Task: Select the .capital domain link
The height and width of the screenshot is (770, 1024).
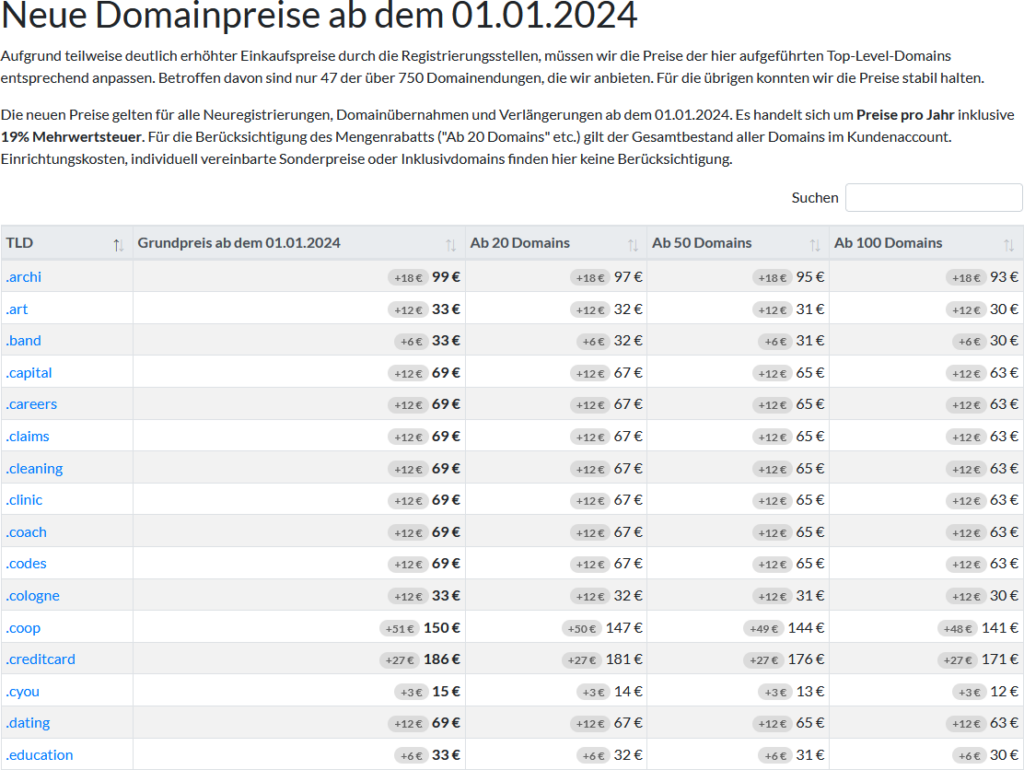Action: tap(29, 373)
